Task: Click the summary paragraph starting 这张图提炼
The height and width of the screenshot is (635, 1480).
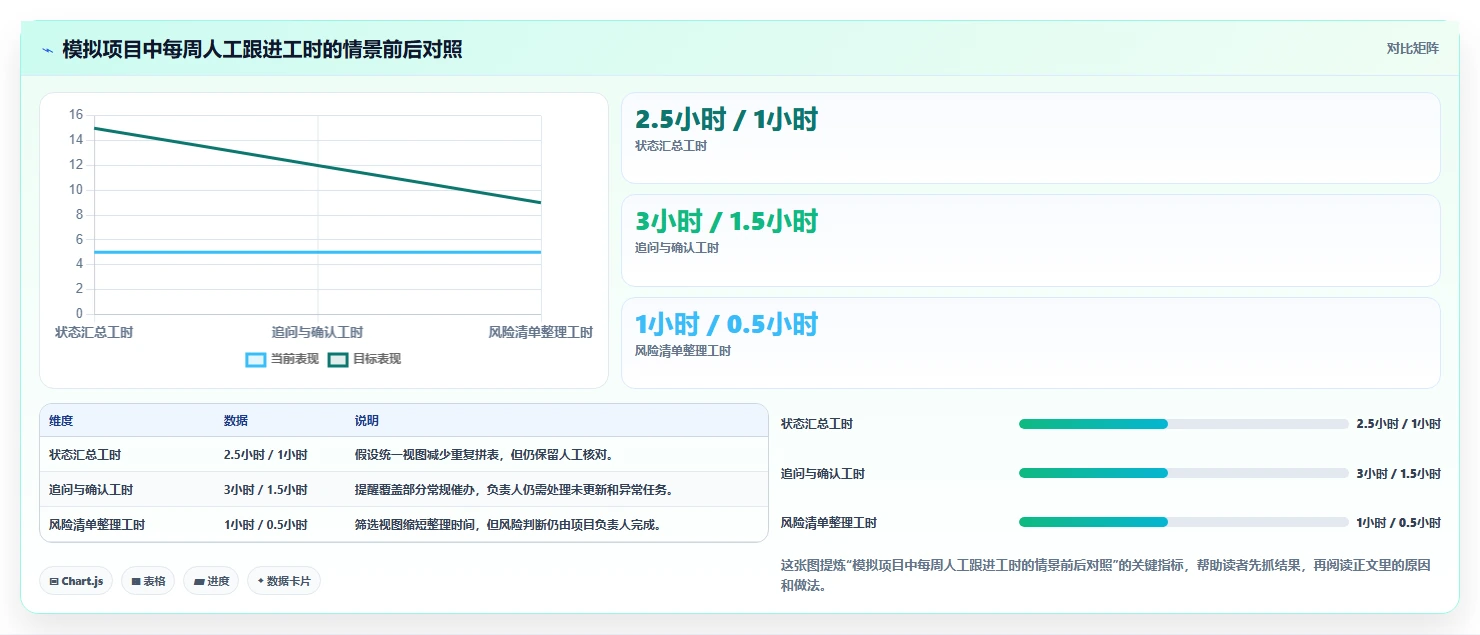Action: (x=1106, y=575)
